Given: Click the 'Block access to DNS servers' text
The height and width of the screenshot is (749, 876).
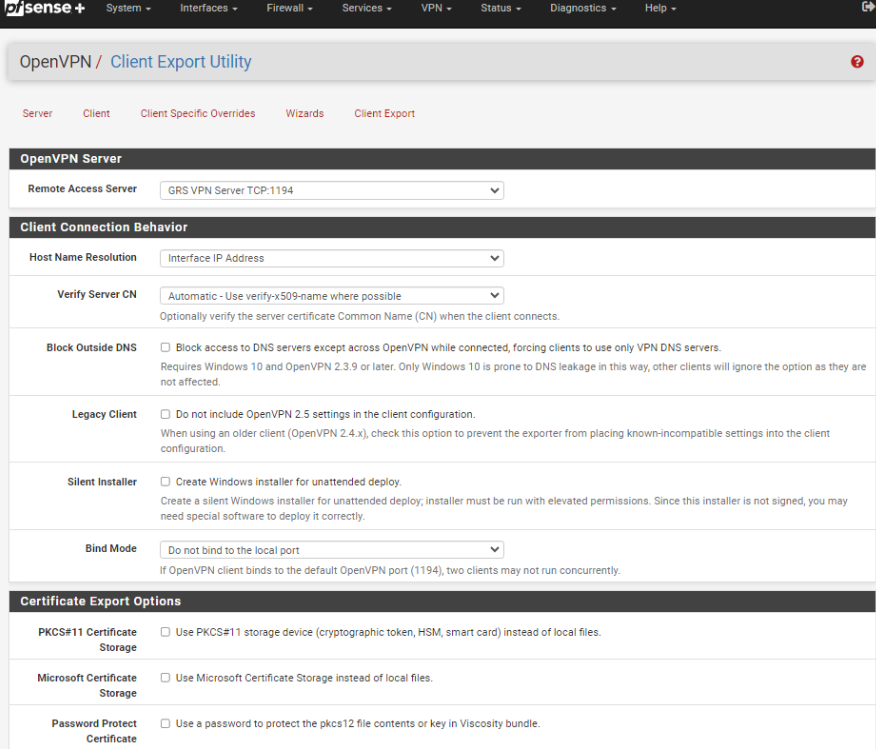Looking at the screenshot, I should pos(448,347).
